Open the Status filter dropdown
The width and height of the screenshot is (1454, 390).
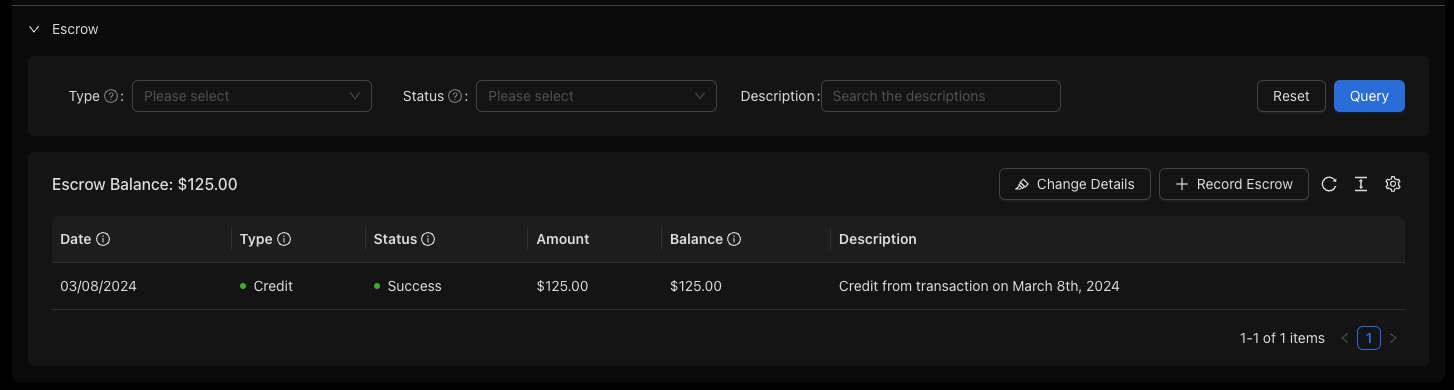pyautogui.click(x=596, y=96)
